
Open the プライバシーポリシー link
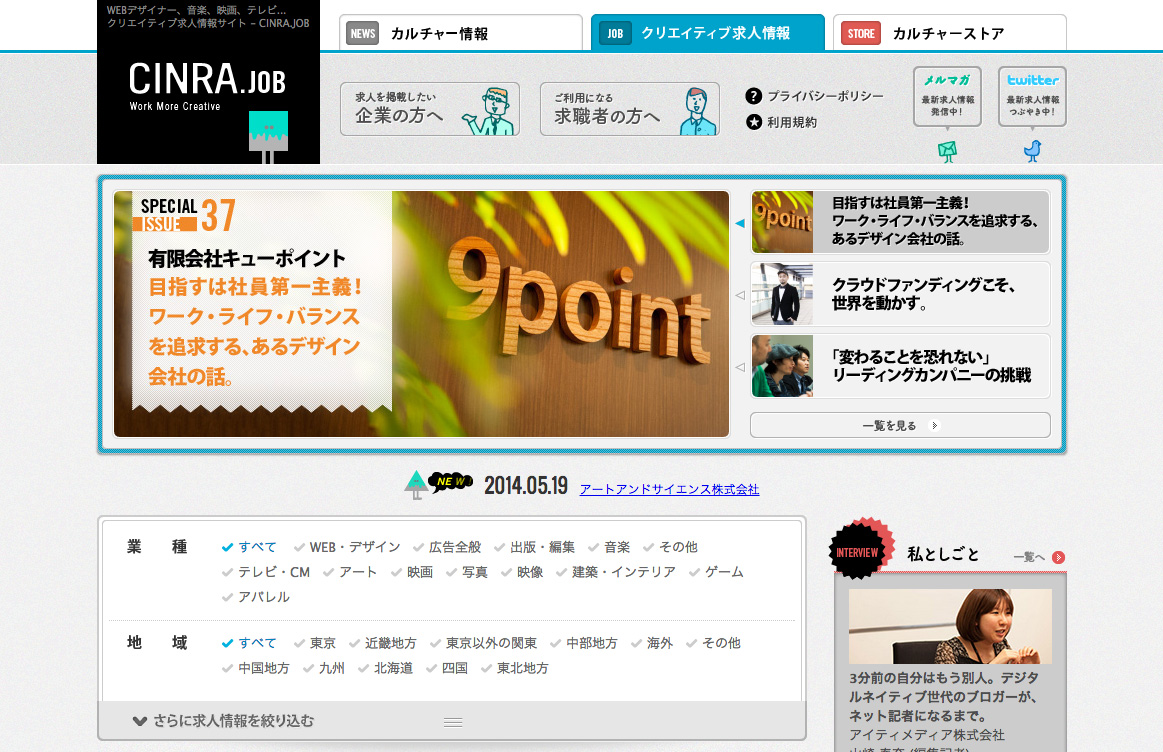click(825, 96)
